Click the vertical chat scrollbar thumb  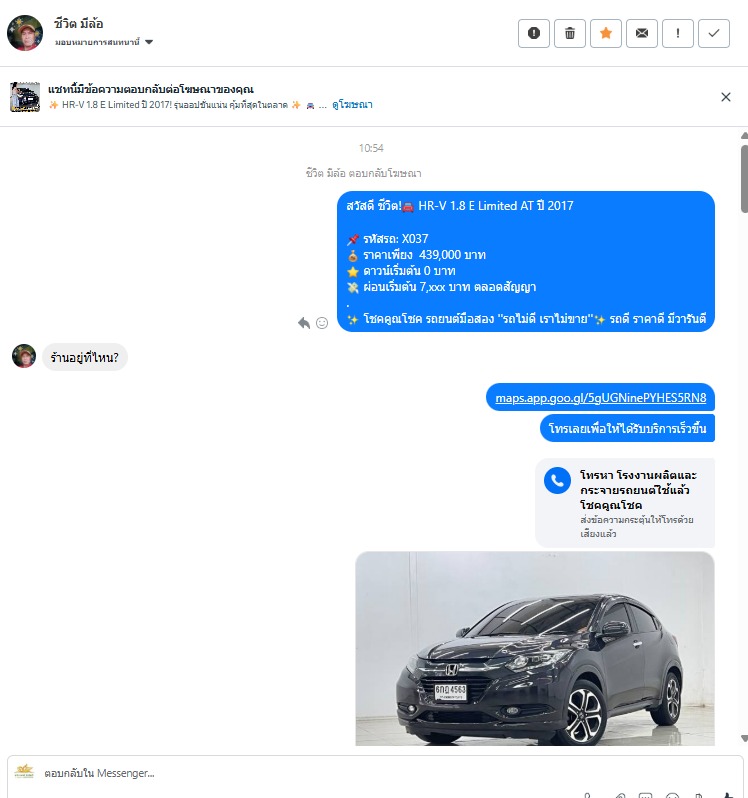coord(744,178)
